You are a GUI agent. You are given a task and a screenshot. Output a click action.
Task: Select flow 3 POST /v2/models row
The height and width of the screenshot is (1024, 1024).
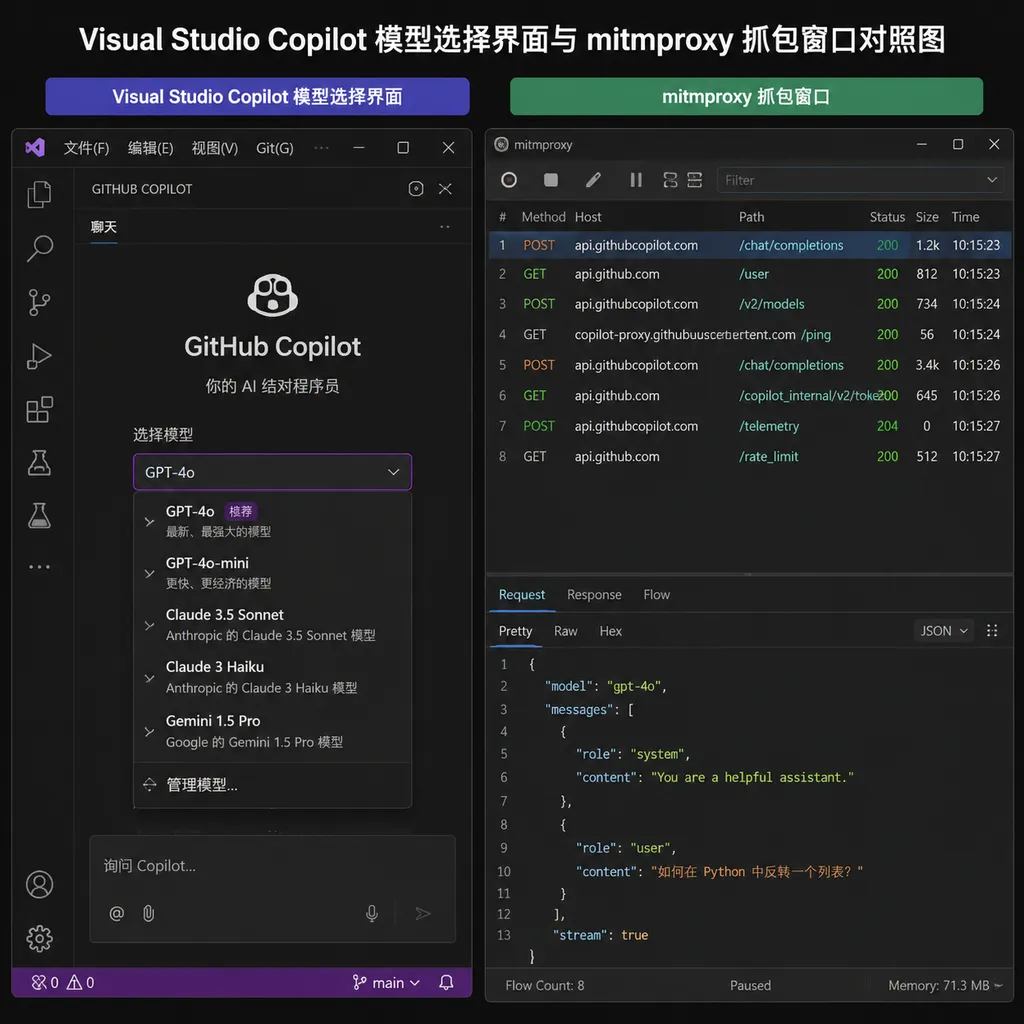coord(750,304)
